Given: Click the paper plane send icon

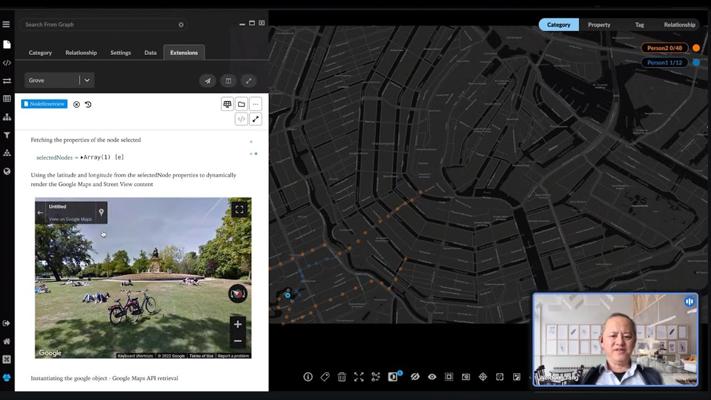Looking at the screenshot, I should pyautogui.click(x=208, y=80).
